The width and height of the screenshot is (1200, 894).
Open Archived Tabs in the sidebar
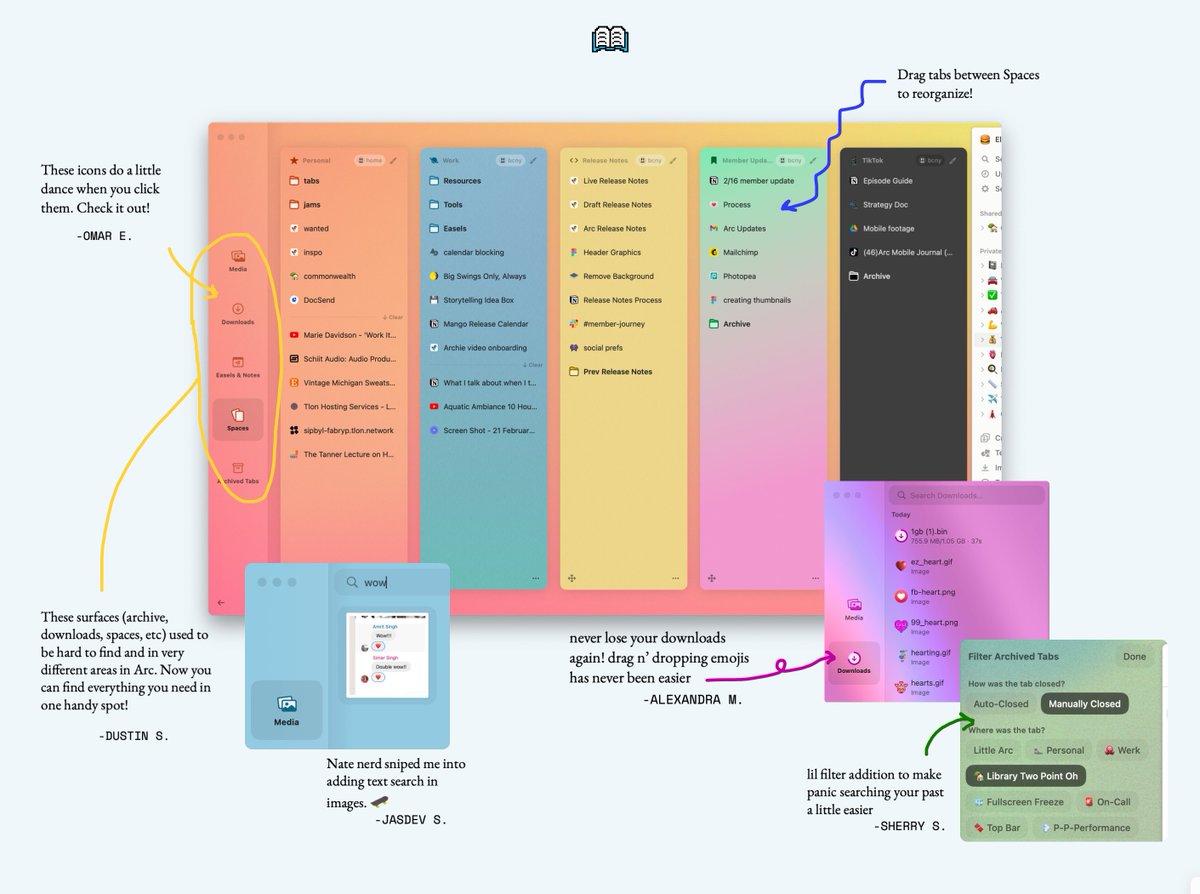tap(238, 473)
